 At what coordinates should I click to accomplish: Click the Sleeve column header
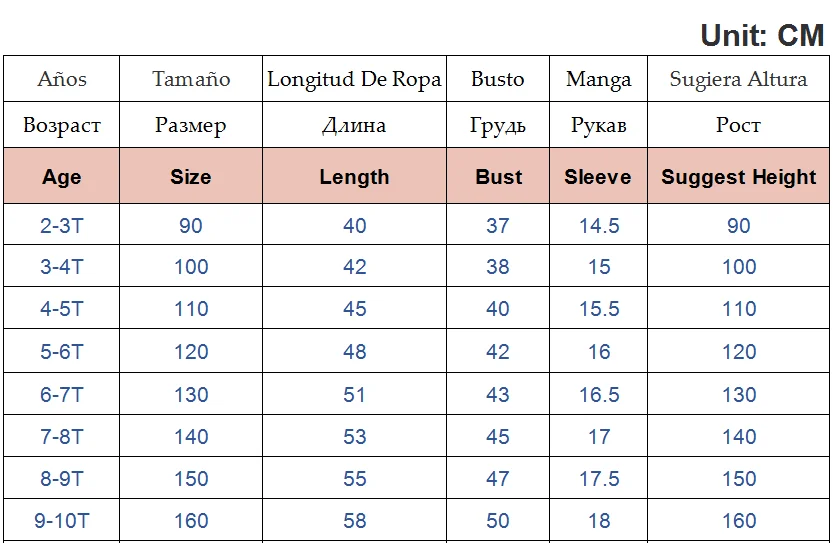click(x=598, y=176)
